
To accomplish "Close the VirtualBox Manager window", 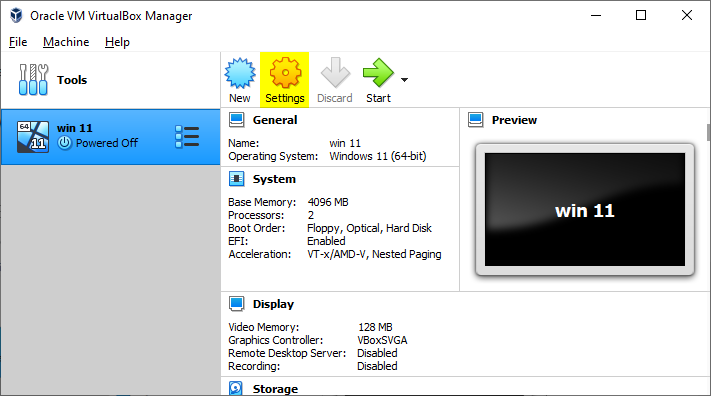I will click(x=687, y=15).
